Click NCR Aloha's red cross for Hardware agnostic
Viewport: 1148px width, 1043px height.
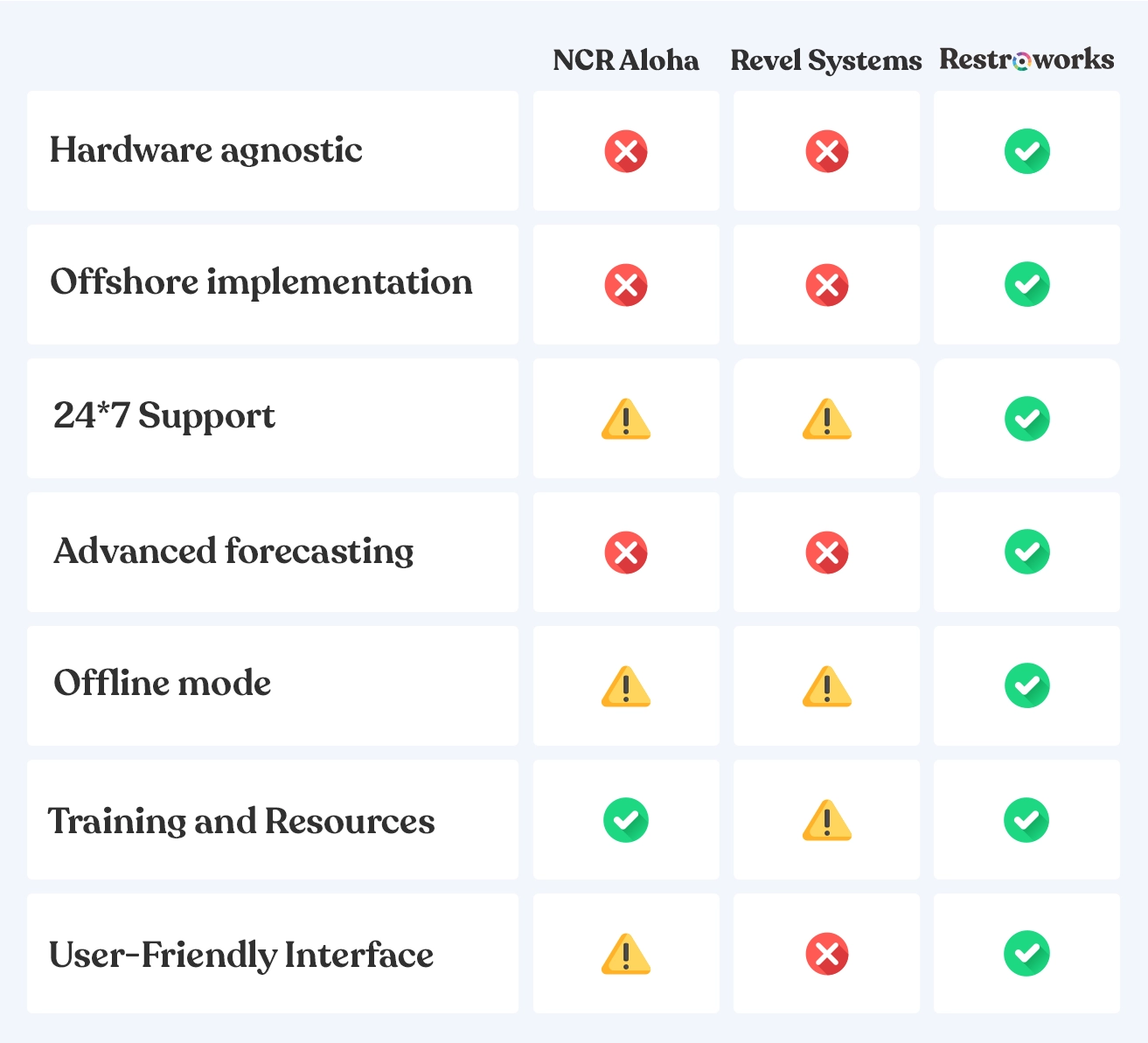click(626, 151)
